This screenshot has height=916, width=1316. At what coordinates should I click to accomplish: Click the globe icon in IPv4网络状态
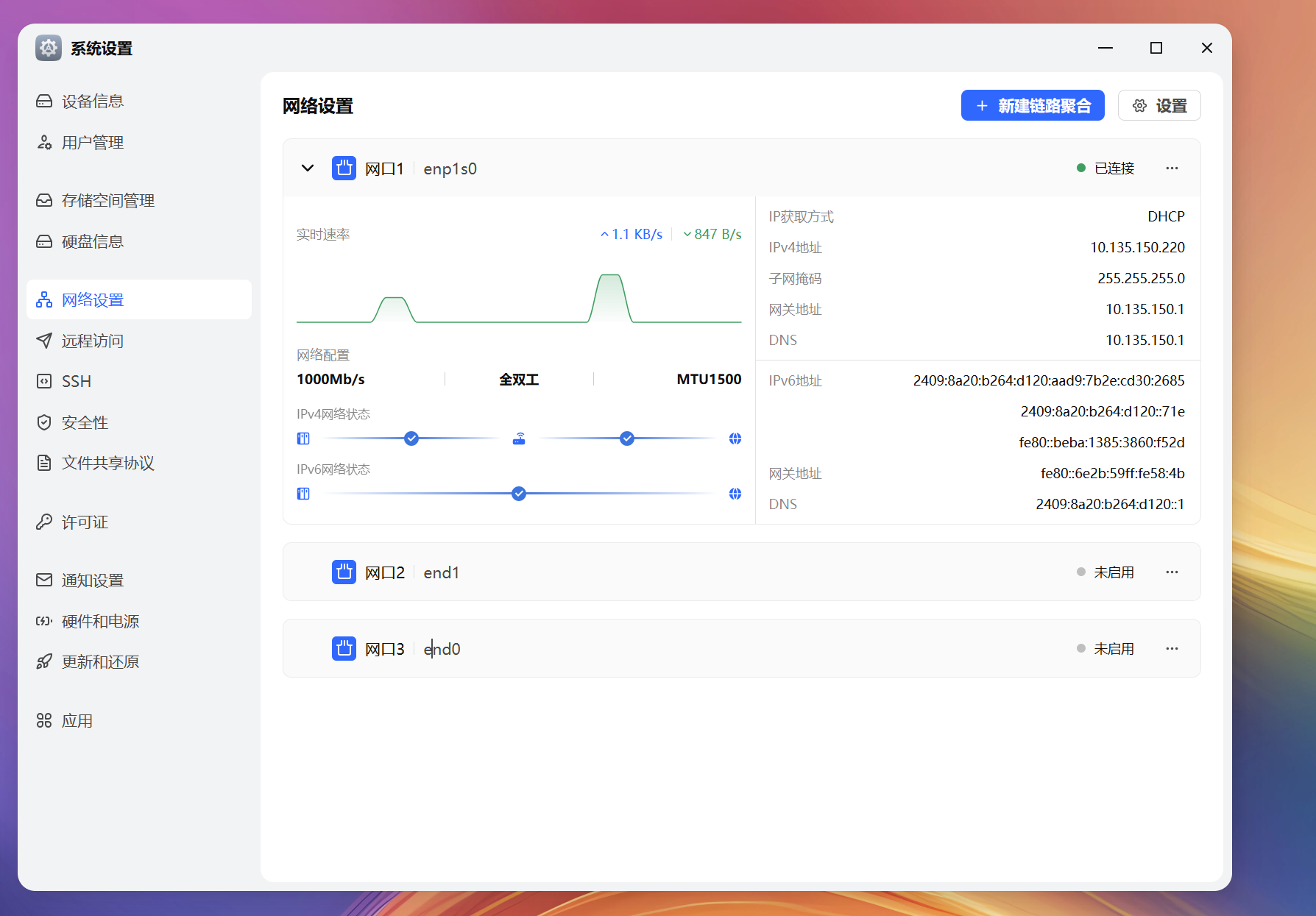735,439
